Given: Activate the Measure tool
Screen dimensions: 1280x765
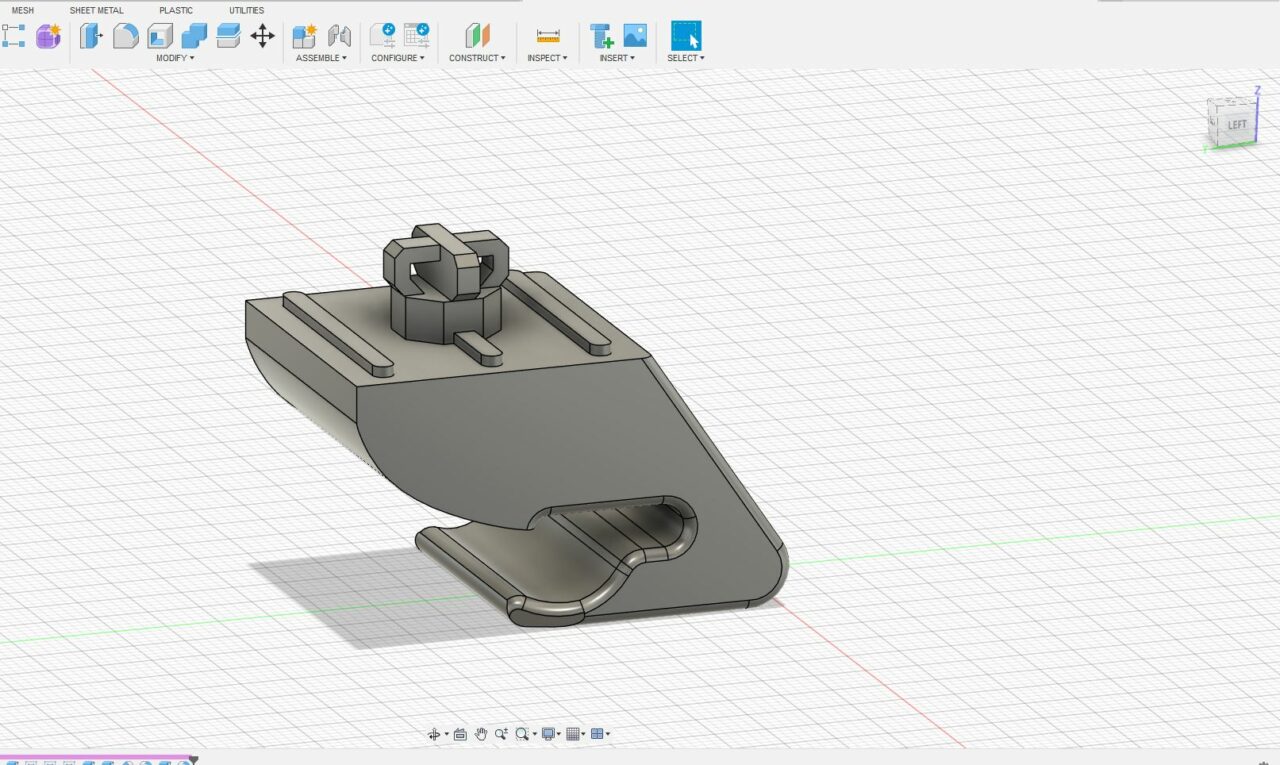Looking at the screenshot, I should [548, 36].
